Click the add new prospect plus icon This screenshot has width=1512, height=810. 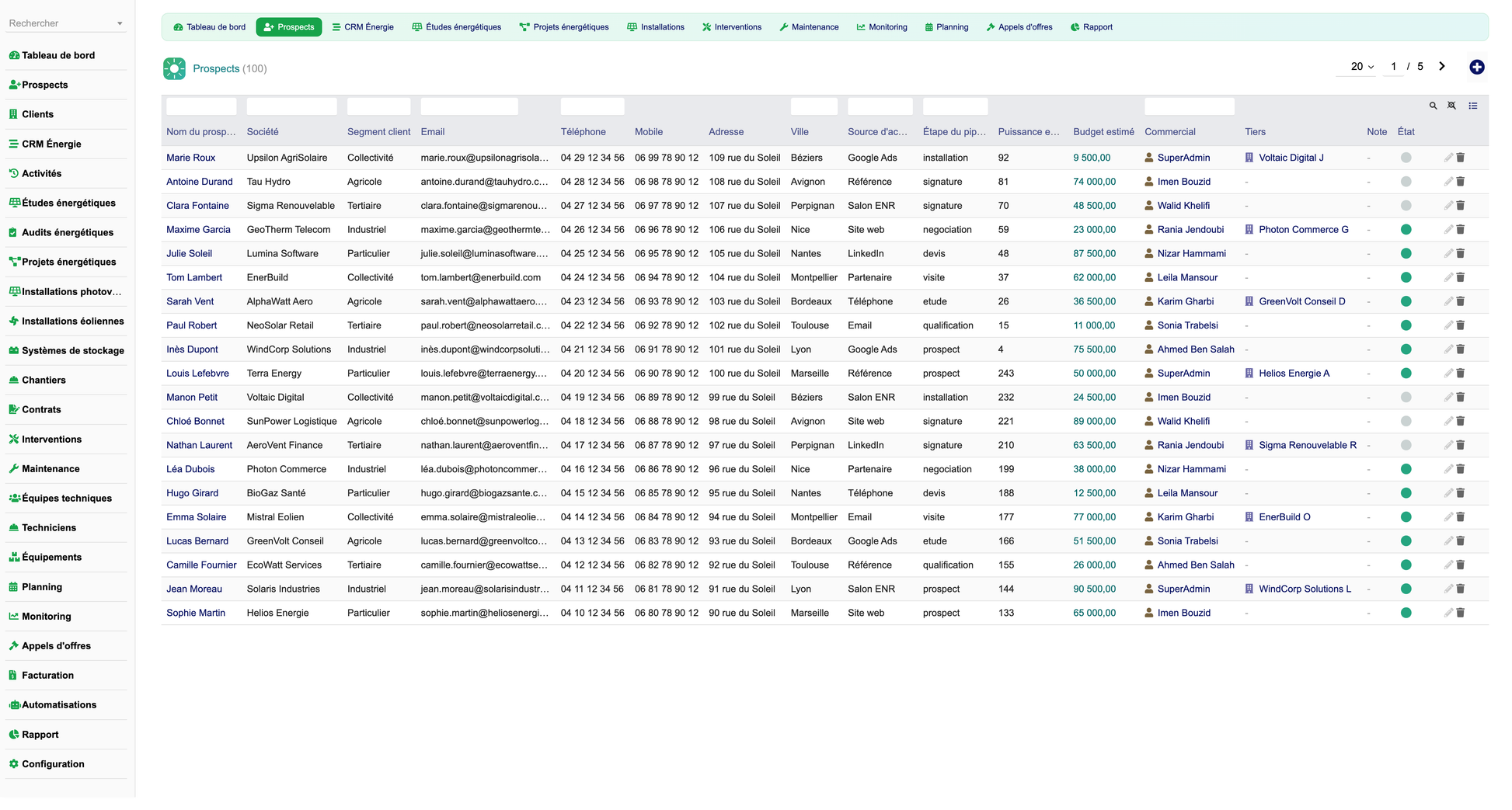(1476, 68)
